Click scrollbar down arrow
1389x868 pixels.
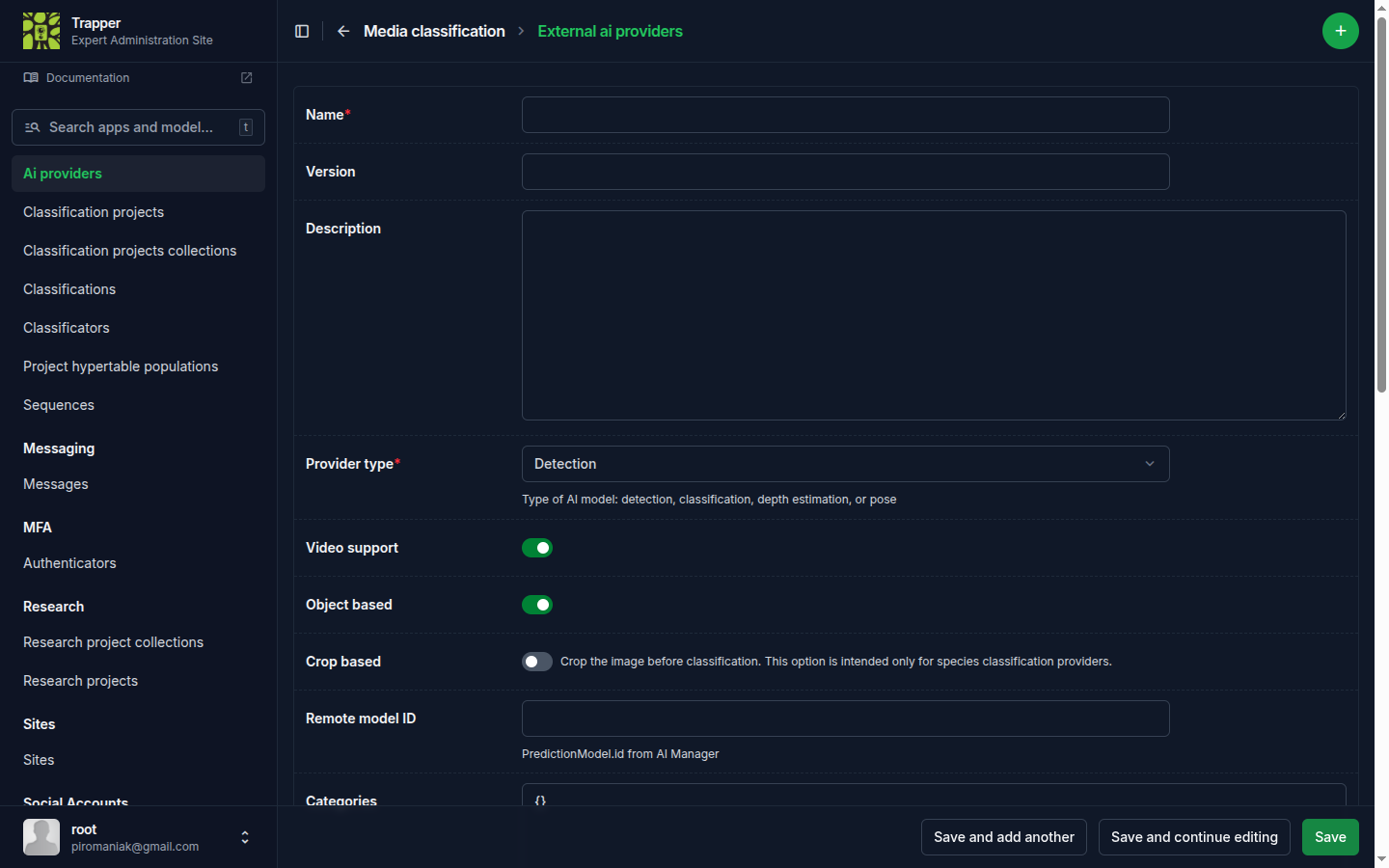1381,859
